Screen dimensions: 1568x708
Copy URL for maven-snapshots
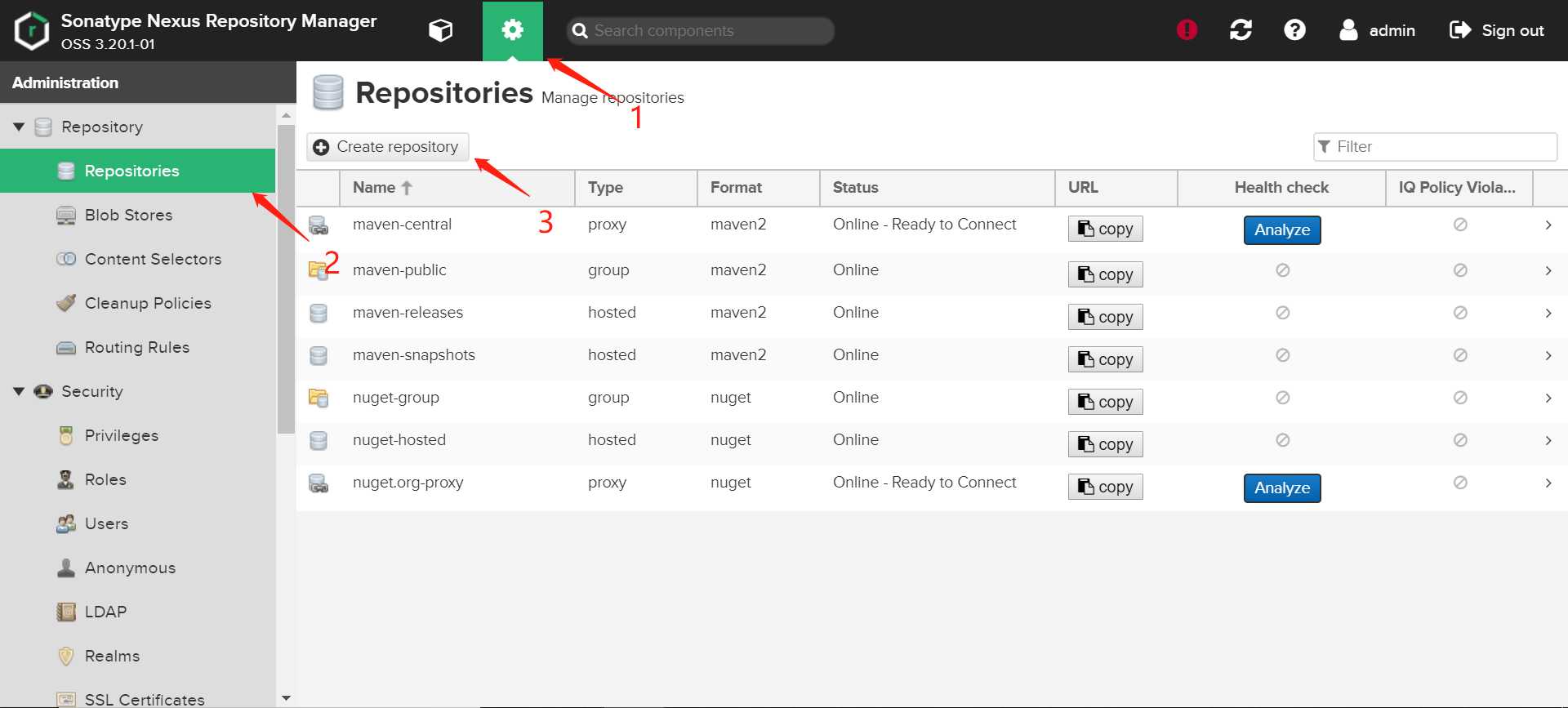(x=1105, y=359)
